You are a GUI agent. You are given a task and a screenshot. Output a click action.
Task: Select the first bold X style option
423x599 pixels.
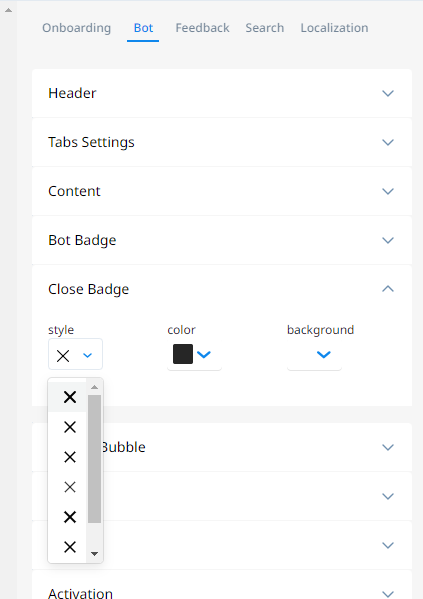tap(70, 397)
